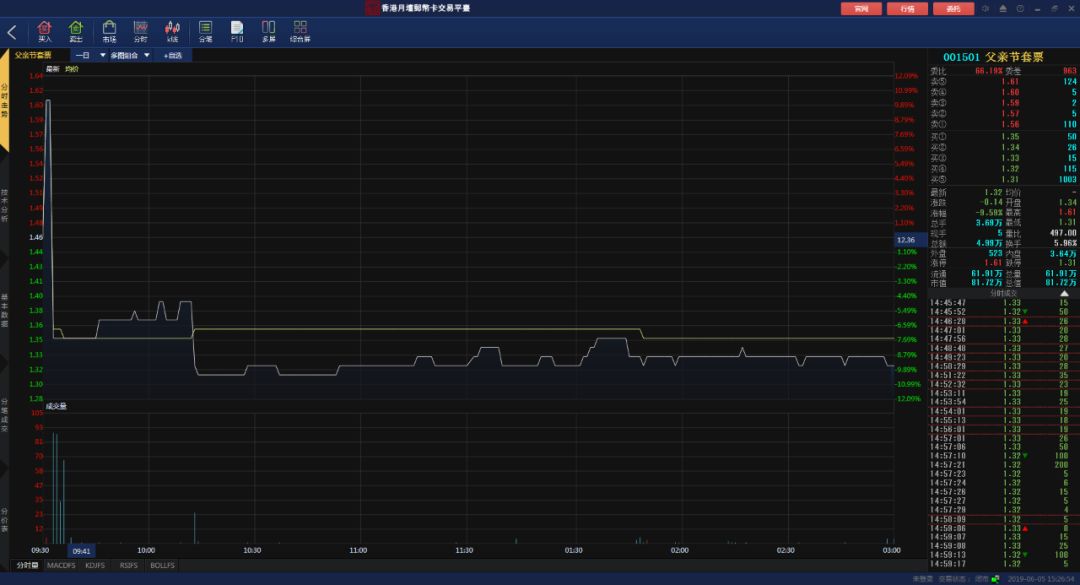This screenshot has height=585, width=1080.
Task: Open the multi-screen (多屏) icon
Action: coord(269,31)
